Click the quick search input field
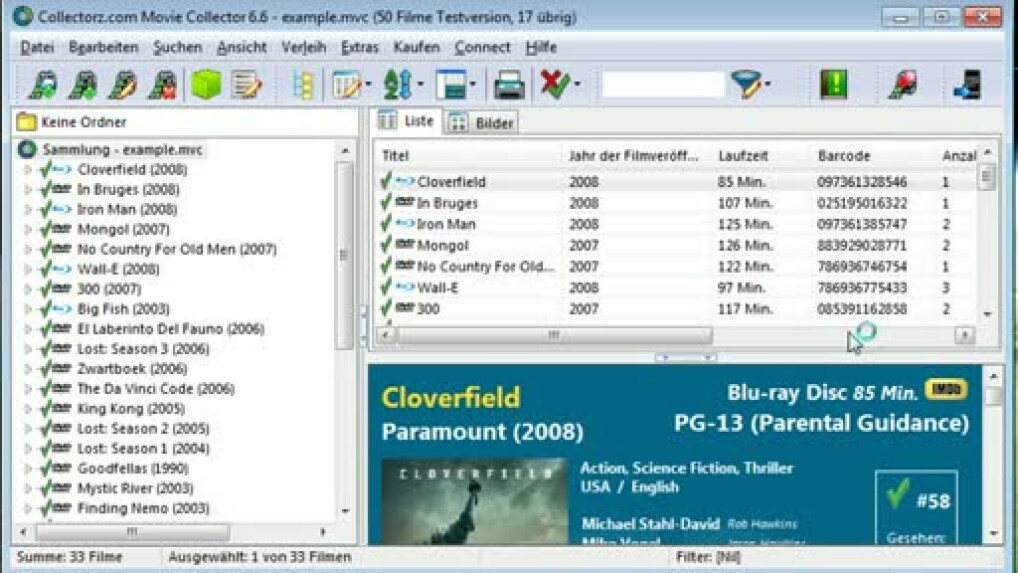 662,85
